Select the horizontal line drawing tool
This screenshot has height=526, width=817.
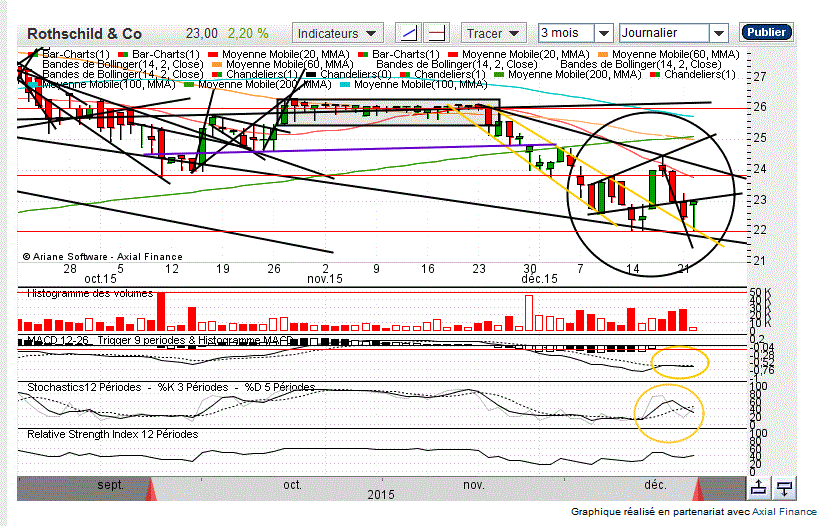coord(434,33)
